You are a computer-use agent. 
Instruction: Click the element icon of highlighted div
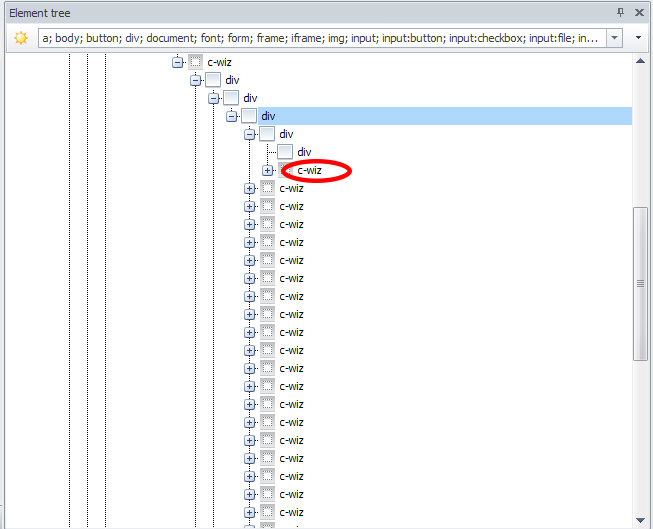coord(249,116)
